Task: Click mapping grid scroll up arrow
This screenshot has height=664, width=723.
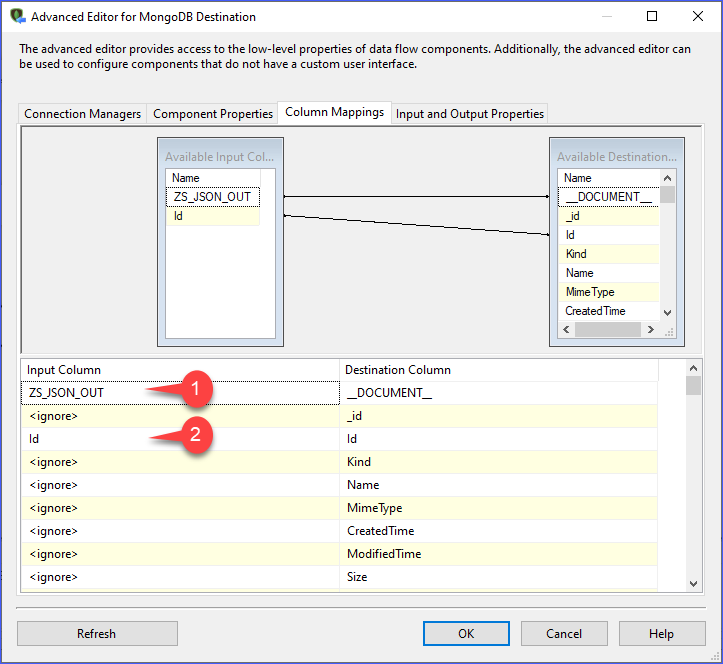Action: 693,368
